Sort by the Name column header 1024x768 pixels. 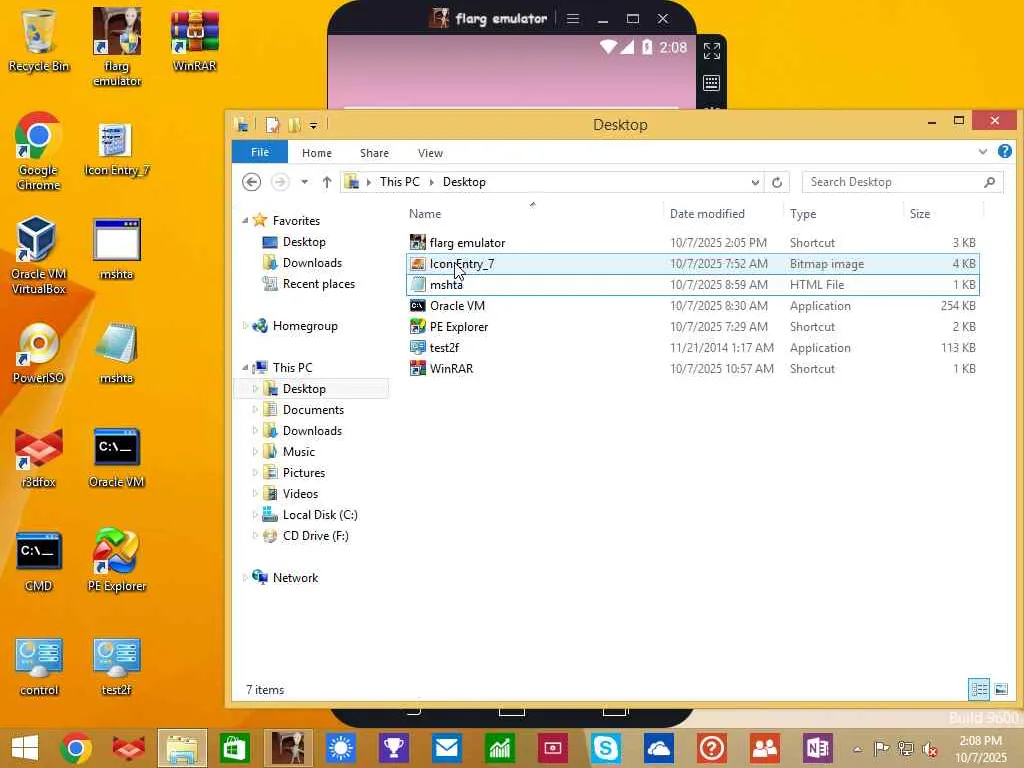[x=533, y=214]
